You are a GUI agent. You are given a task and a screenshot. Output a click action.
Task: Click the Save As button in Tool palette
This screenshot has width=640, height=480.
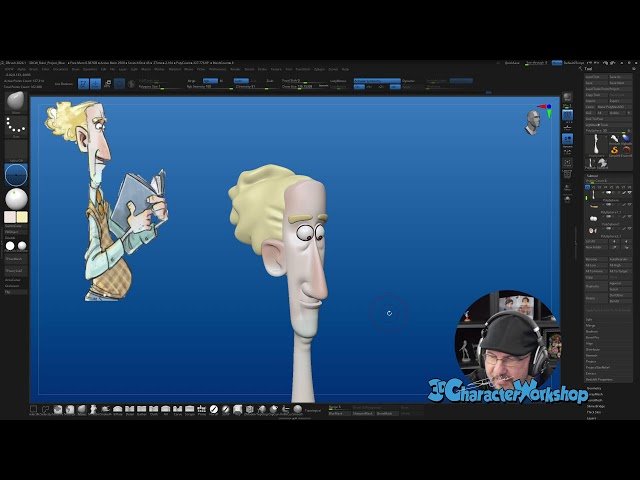[620, 77]
